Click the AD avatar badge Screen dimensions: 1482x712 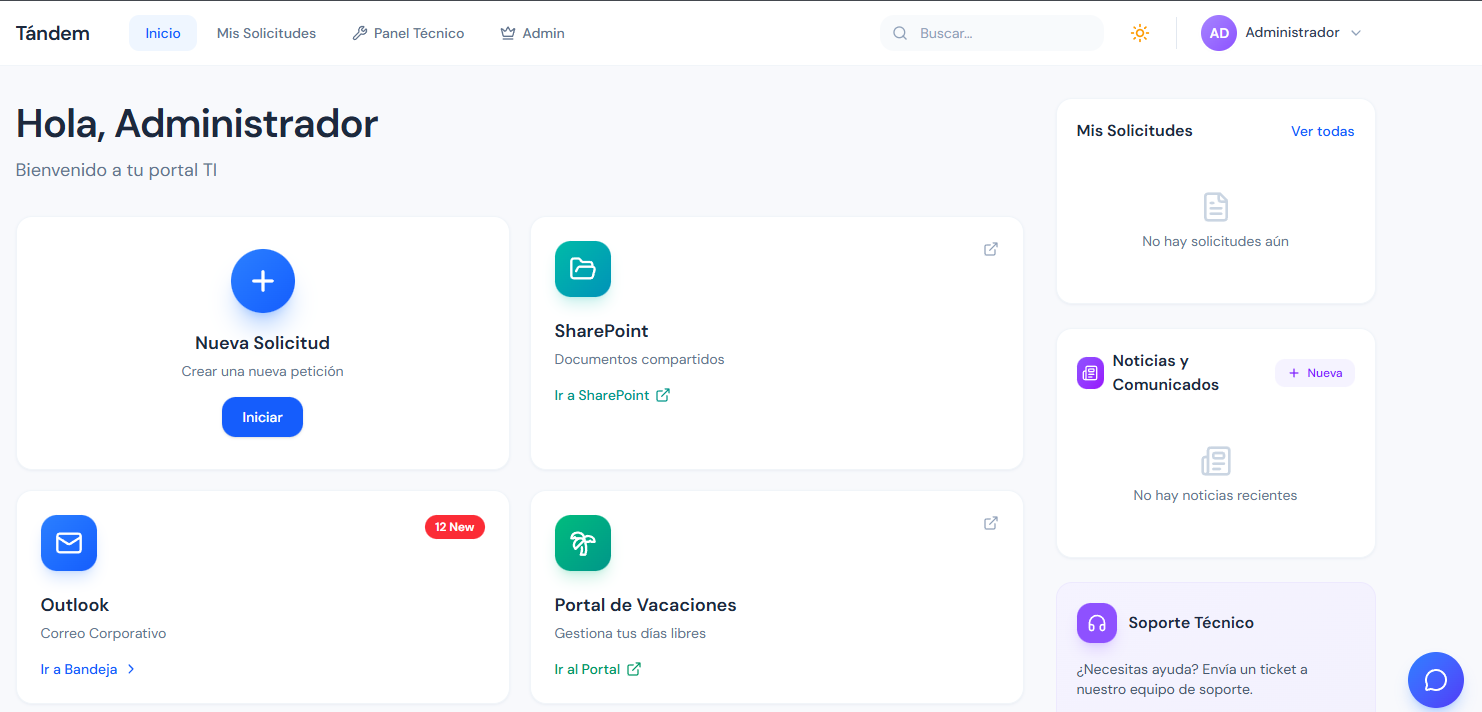tap(1218, 33)
